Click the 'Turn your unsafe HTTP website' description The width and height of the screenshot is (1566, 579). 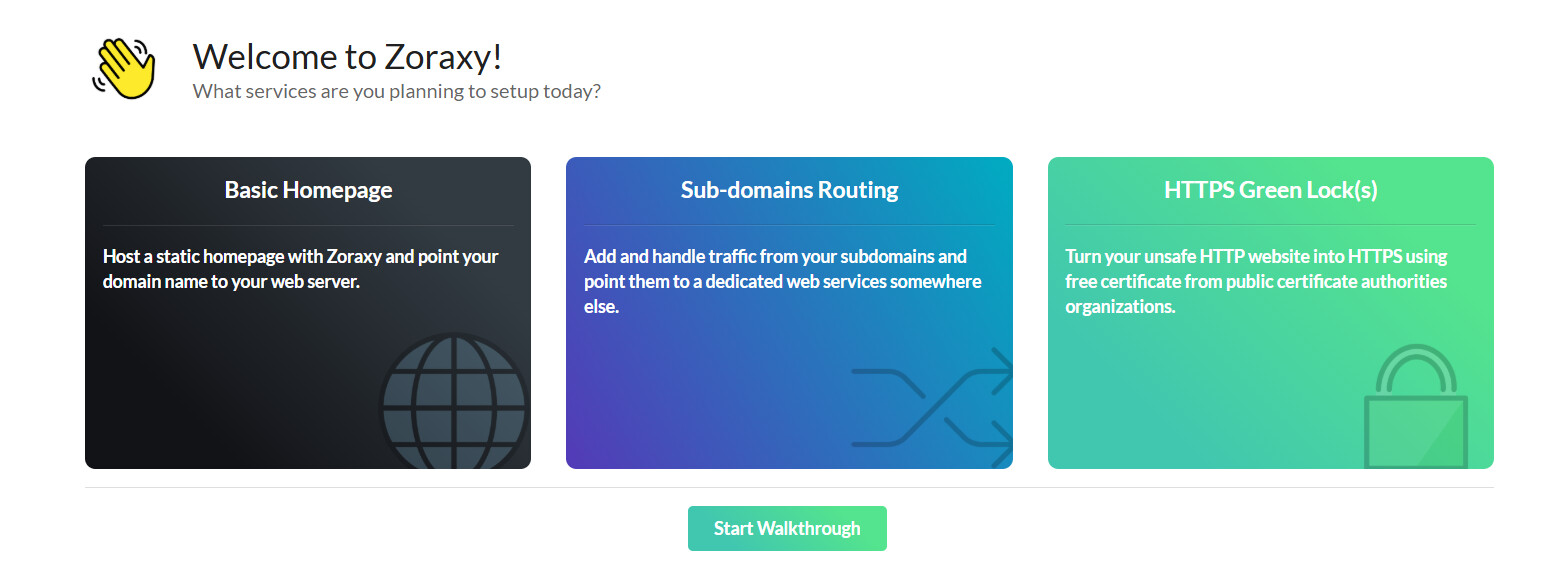[x=1256, y=281]
